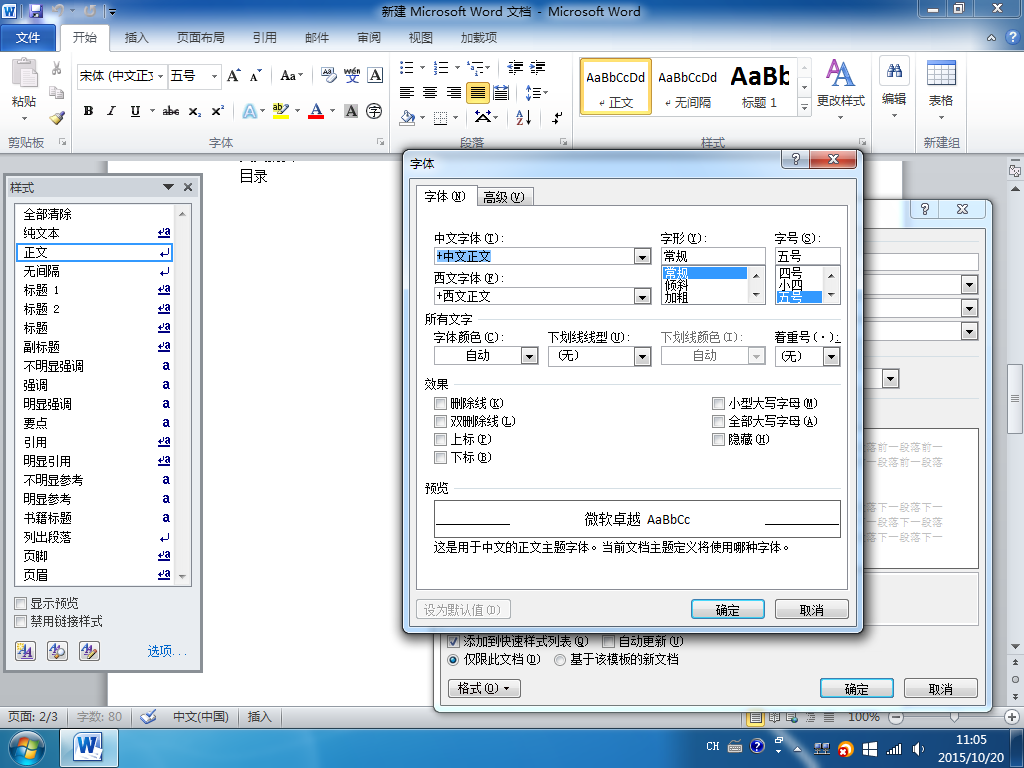Check small caps (小型大写字母) checkbox
Screen dimensions: 1024x768
[x=718, y=404]
